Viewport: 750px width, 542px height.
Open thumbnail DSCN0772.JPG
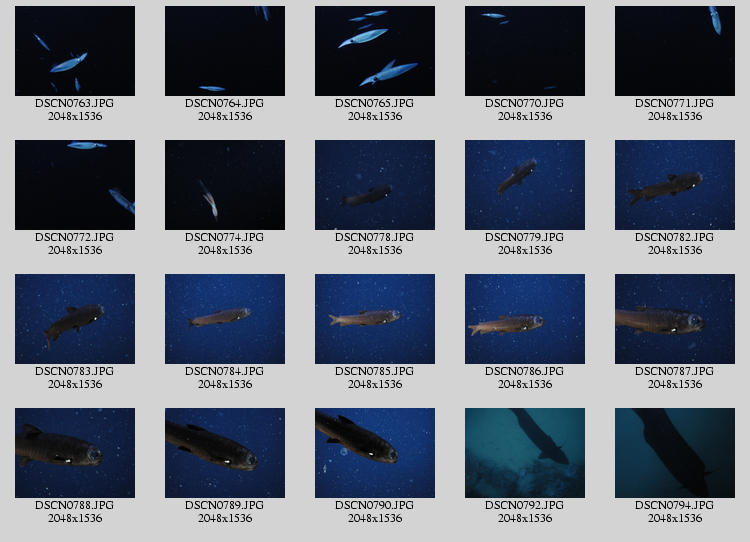74,185
